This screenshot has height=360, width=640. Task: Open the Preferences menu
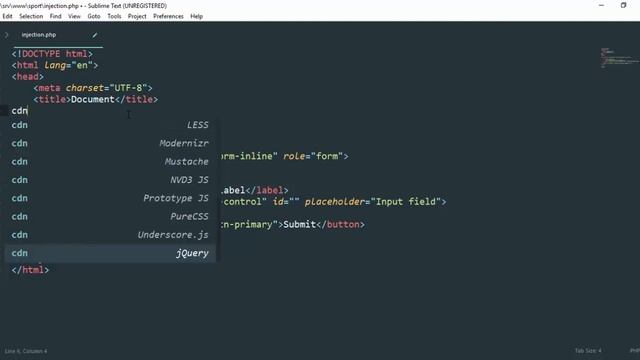(168, 16)
